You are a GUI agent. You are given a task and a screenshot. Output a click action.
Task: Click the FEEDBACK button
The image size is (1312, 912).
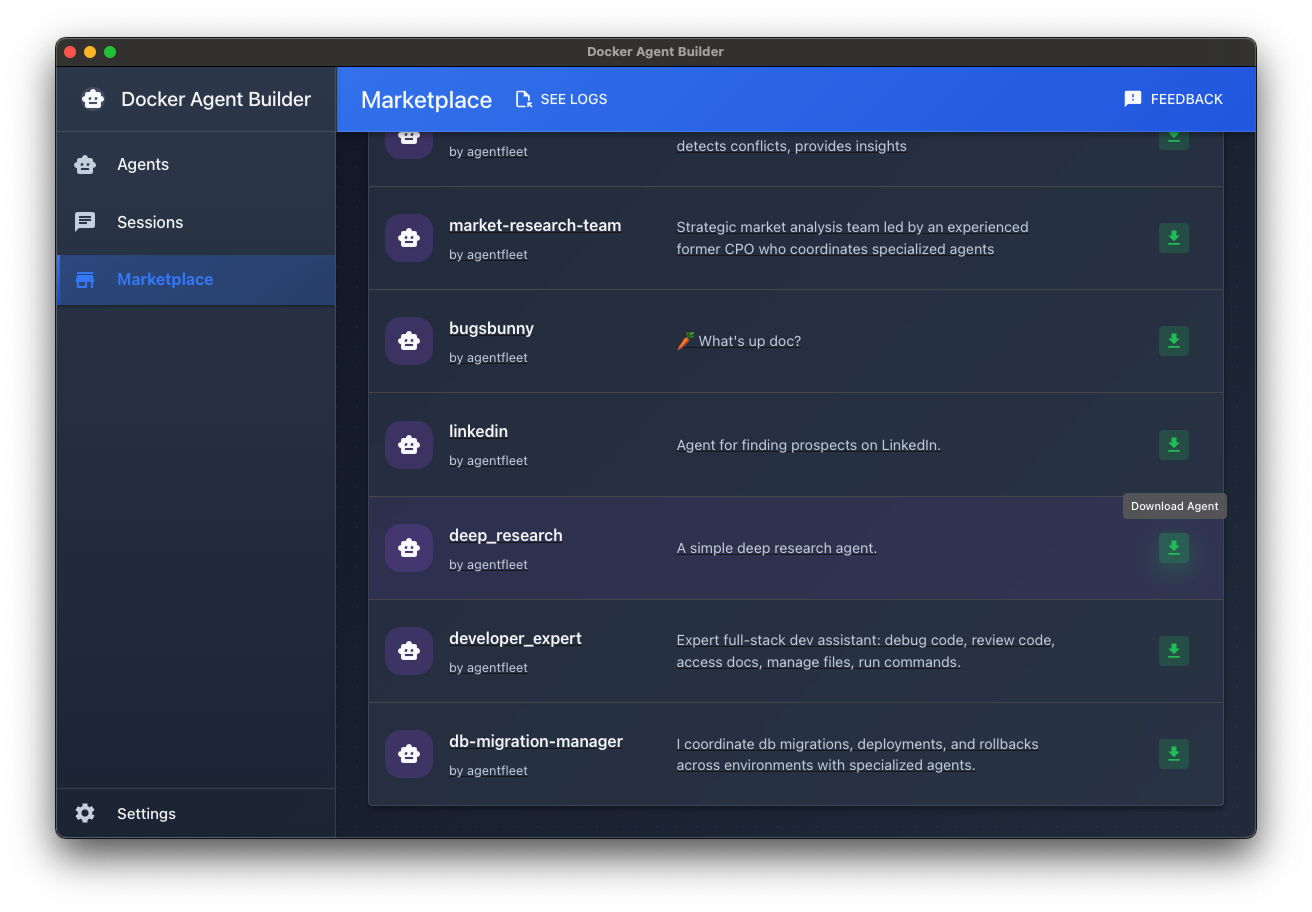1184,99
